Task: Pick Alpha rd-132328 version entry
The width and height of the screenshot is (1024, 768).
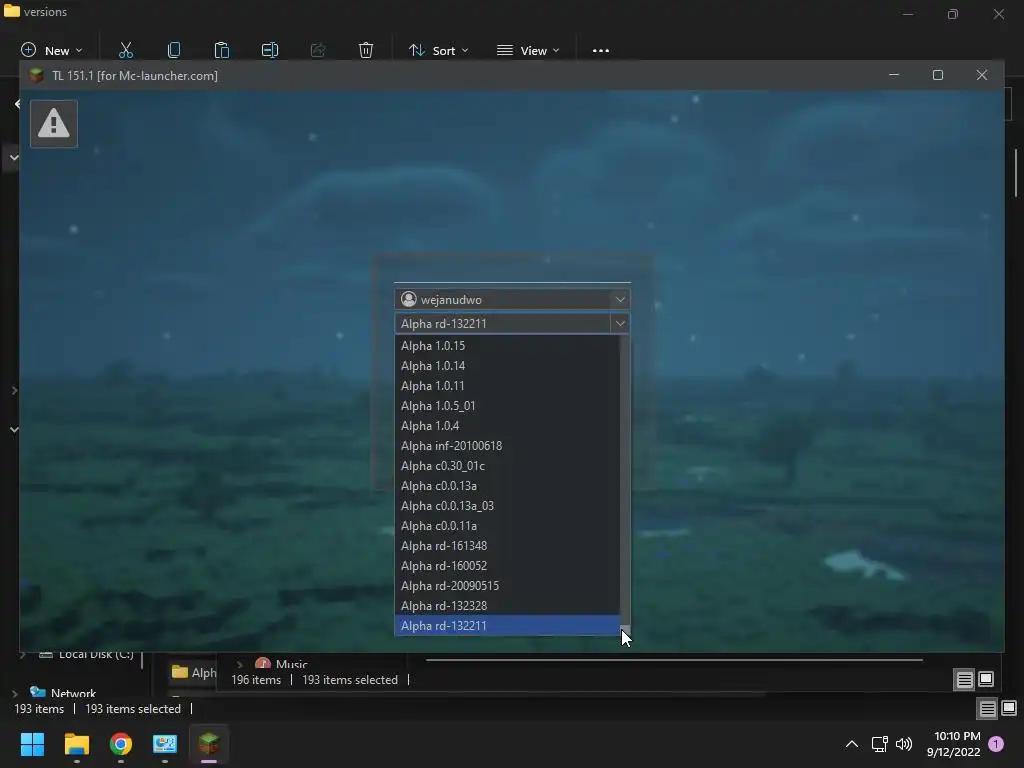Action: 507,606
